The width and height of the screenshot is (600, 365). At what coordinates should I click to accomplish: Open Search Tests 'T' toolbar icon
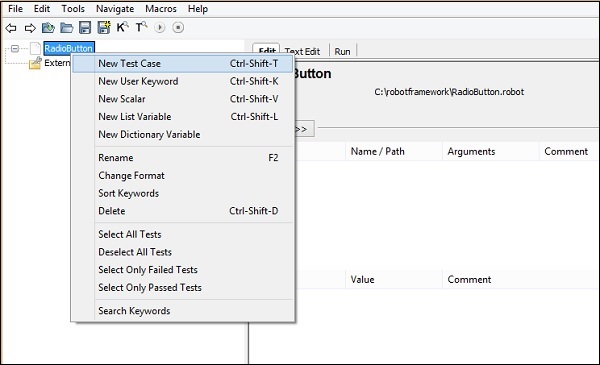[141, 27]
